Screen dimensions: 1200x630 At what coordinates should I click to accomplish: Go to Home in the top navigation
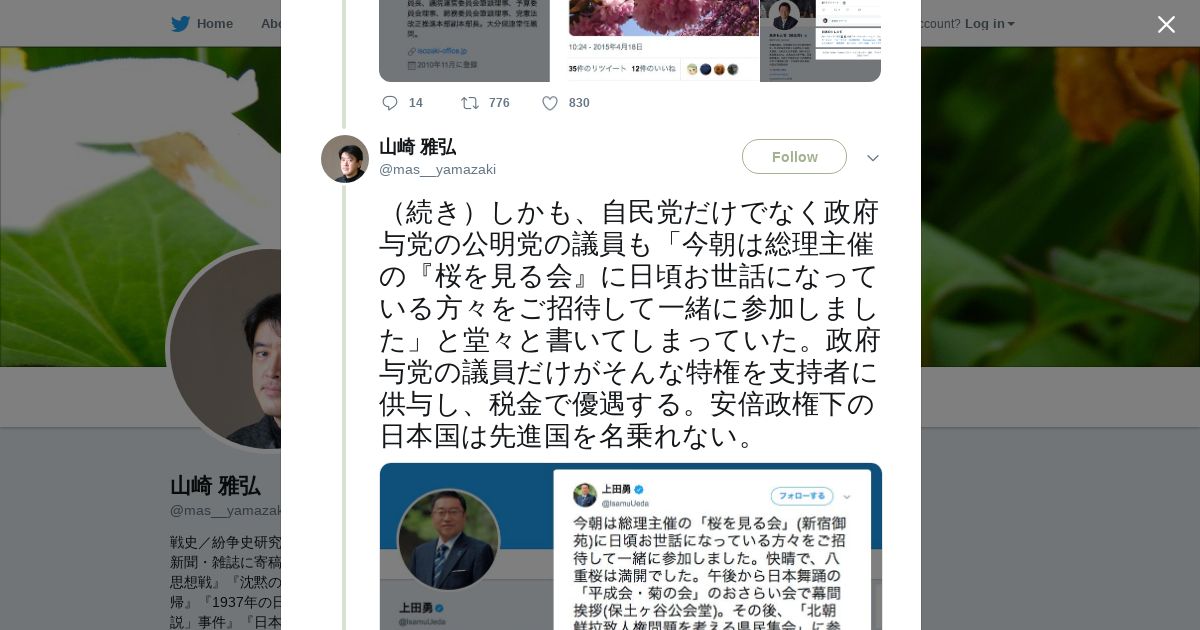[215, 23]
